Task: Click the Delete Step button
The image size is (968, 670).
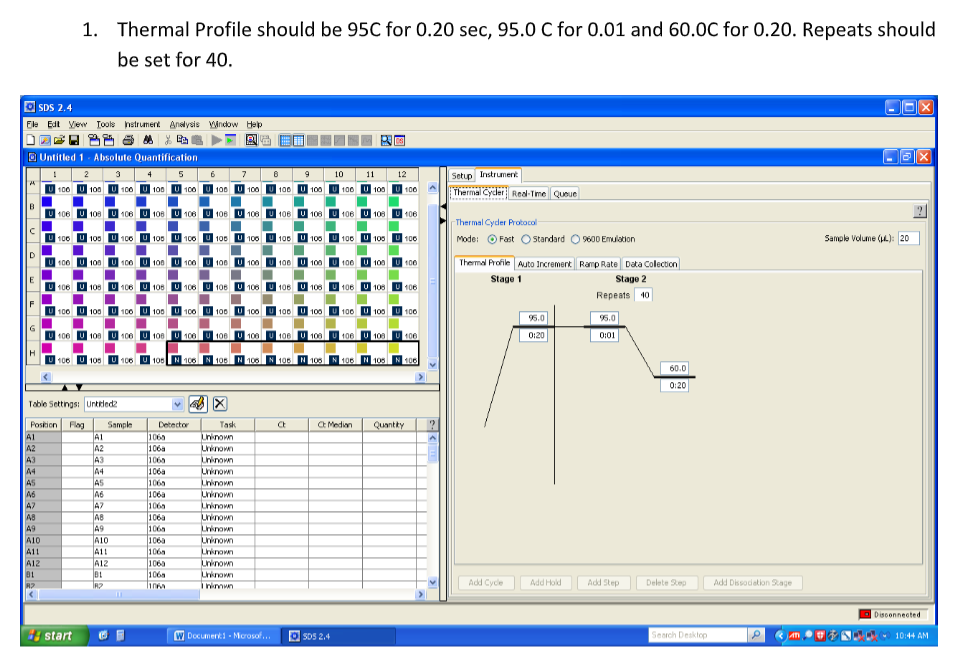Action: point(666,582)
